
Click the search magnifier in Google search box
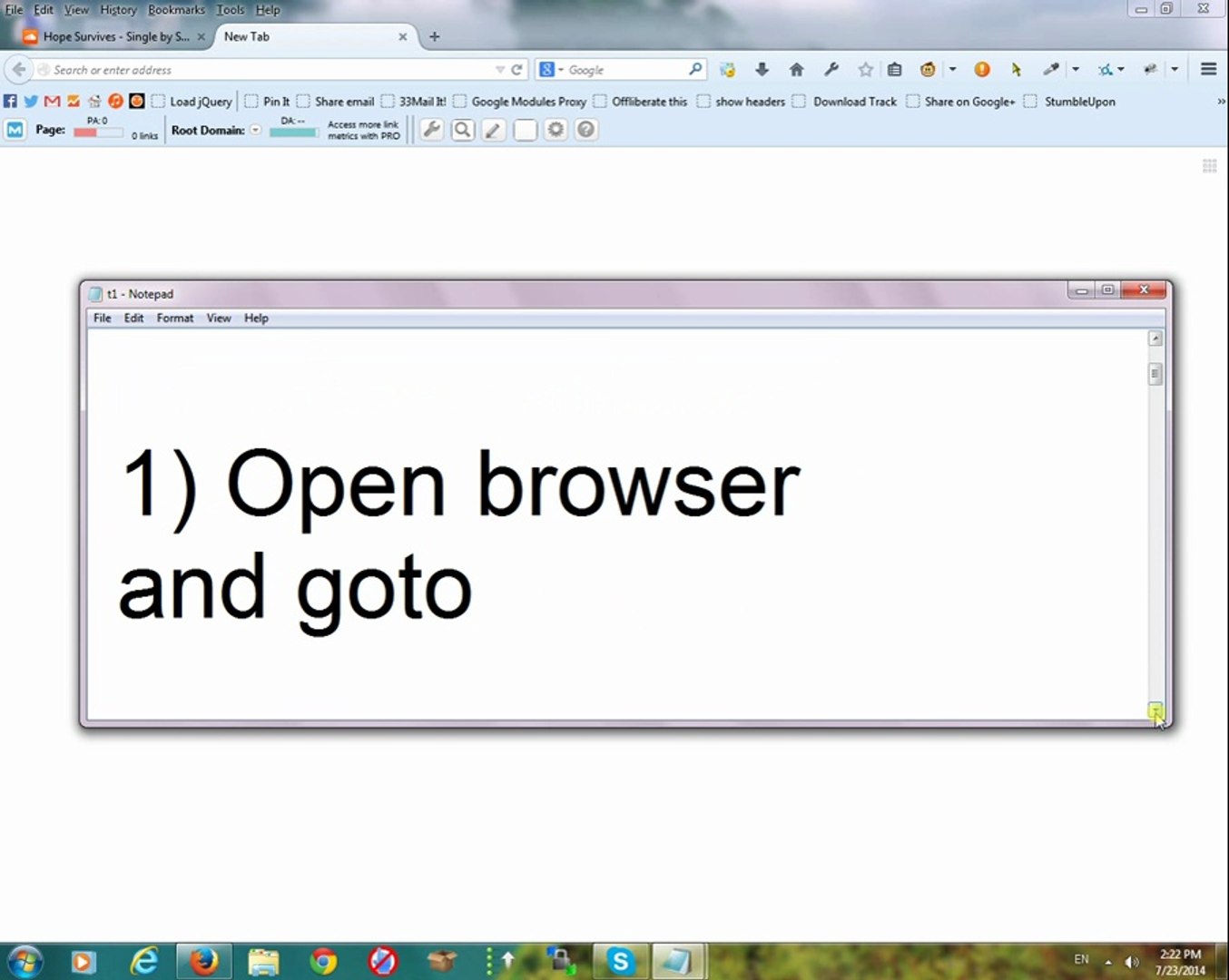695,69
